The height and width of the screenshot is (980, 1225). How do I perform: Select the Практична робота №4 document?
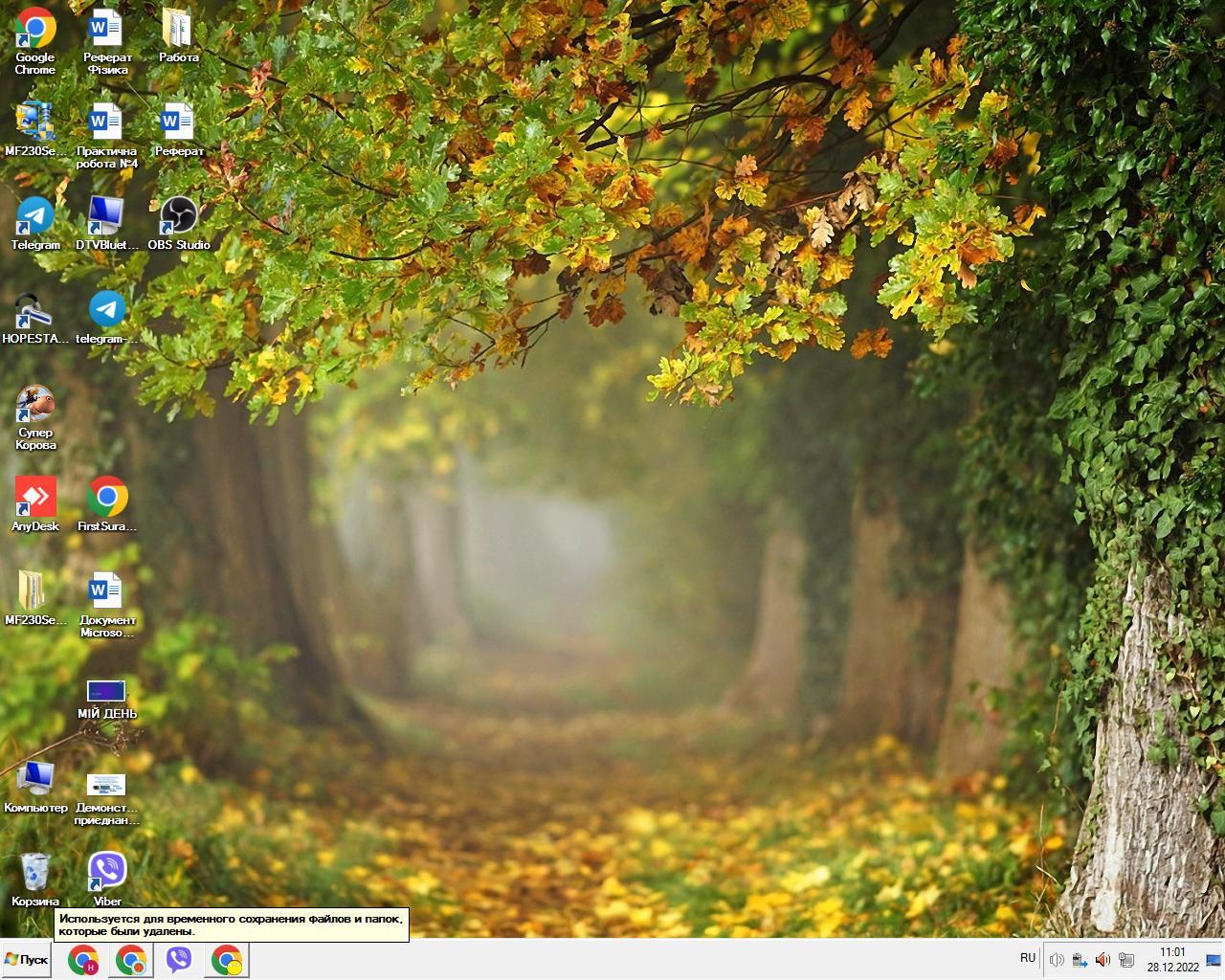coord(107,135)
